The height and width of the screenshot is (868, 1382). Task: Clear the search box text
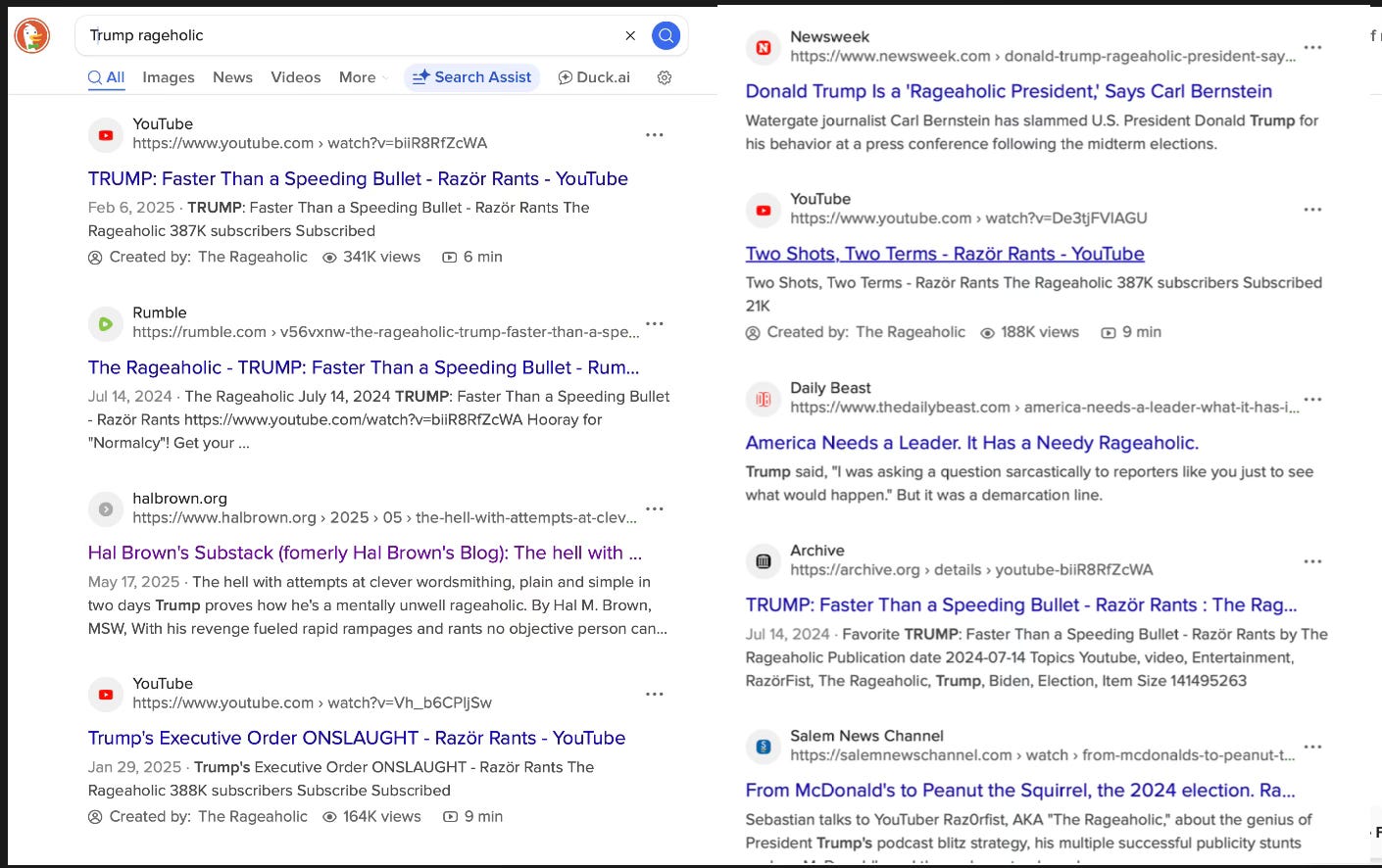(630, 35)
